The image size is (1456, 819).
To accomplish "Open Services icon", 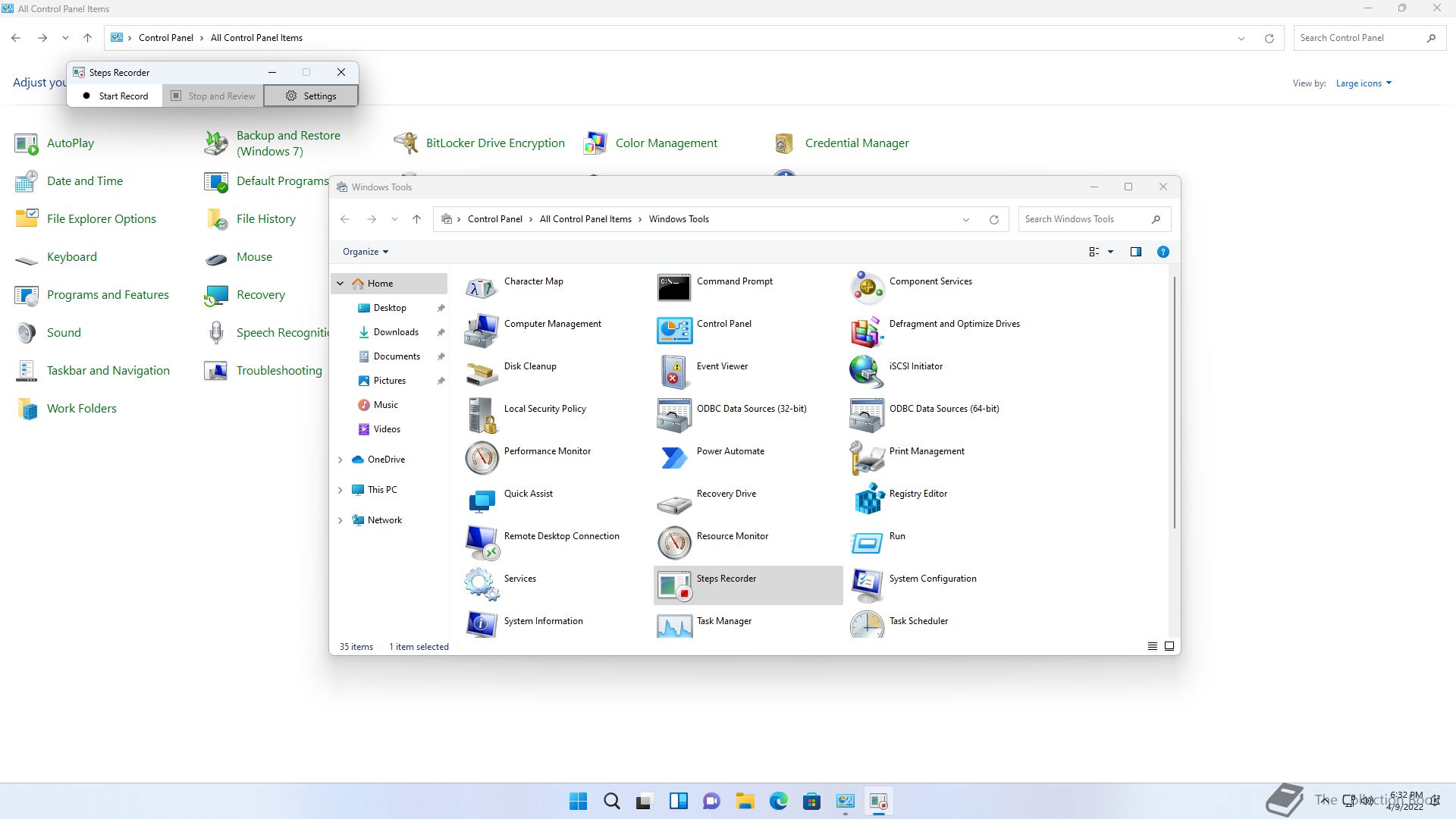I will [x=482, y=585].
